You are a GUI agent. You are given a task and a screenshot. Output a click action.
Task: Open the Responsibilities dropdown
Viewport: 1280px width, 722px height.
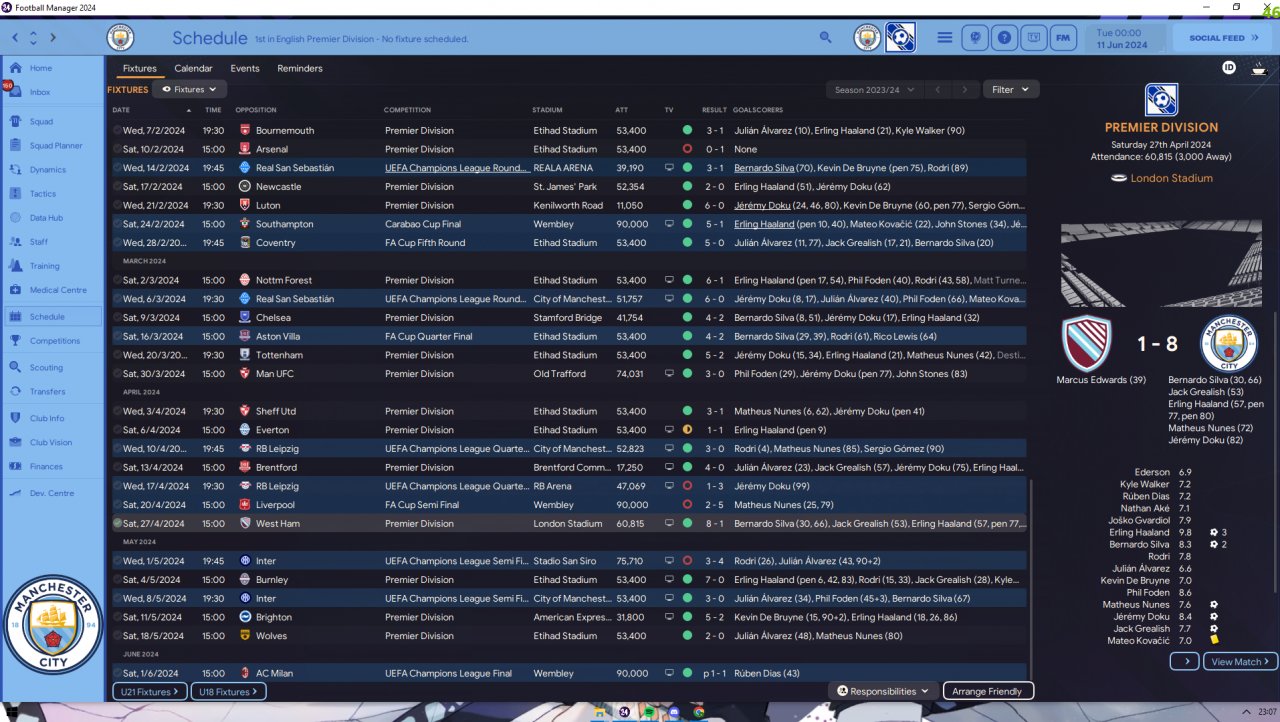pyautogui.click(x=883, y=691)
